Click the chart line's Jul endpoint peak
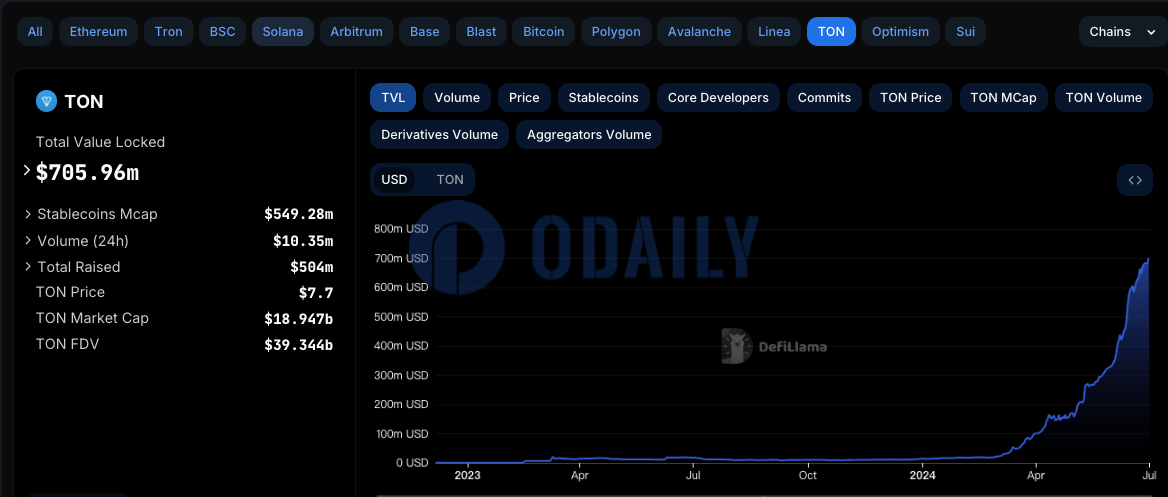The width and height of the screenshot is (1168, 497). pos(1148,259)
